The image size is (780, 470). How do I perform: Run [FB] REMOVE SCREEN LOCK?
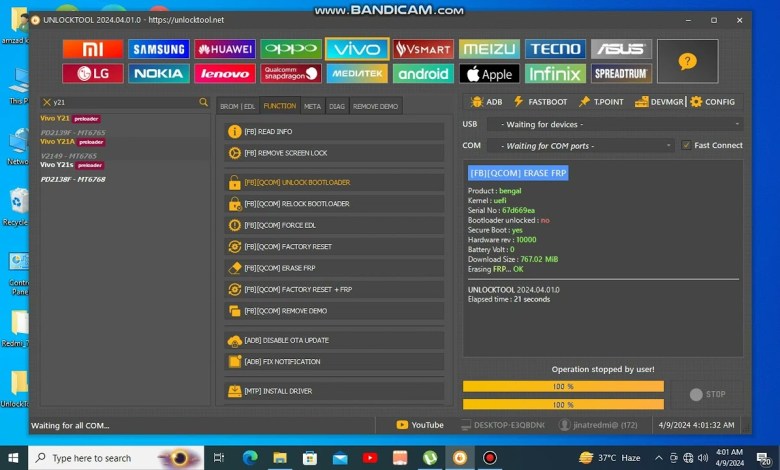[x=334, y=153]
